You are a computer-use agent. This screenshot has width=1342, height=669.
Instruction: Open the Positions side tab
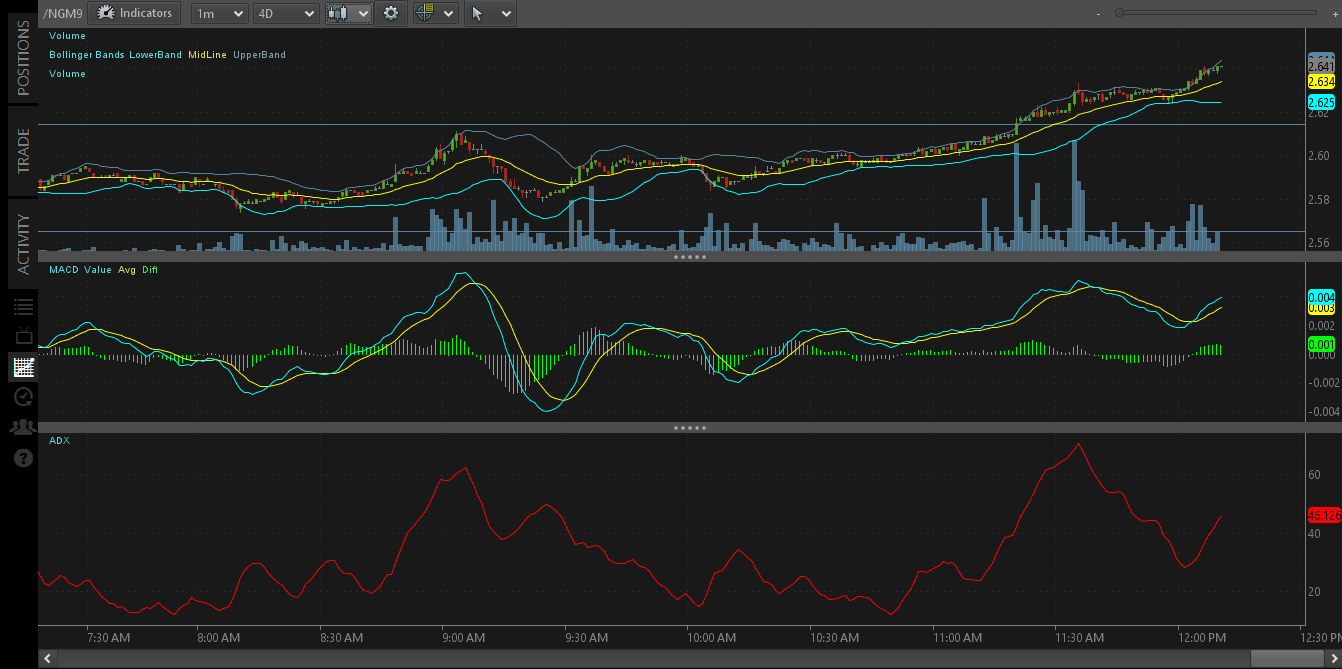(23, 58)
